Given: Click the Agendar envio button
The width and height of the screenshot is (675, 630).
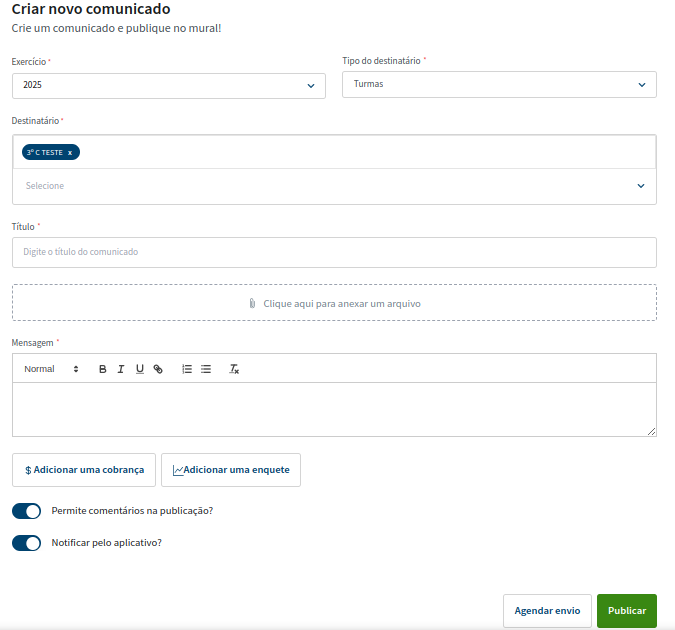Looking at the screenshot, I should [547, 611].
